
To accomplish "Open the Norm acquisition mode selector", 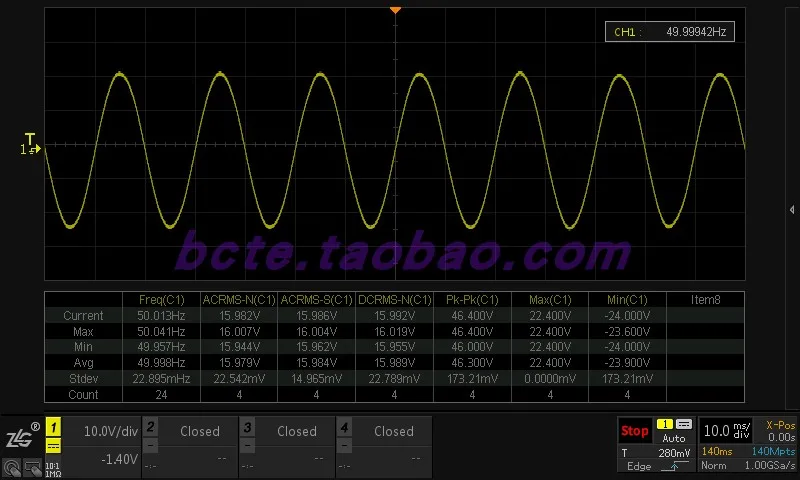I will pos(712,466).
